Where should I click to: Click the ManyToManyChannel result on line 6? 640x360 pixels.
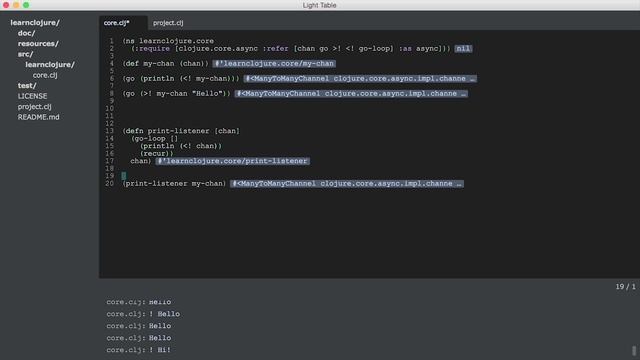tap(360, 79)
